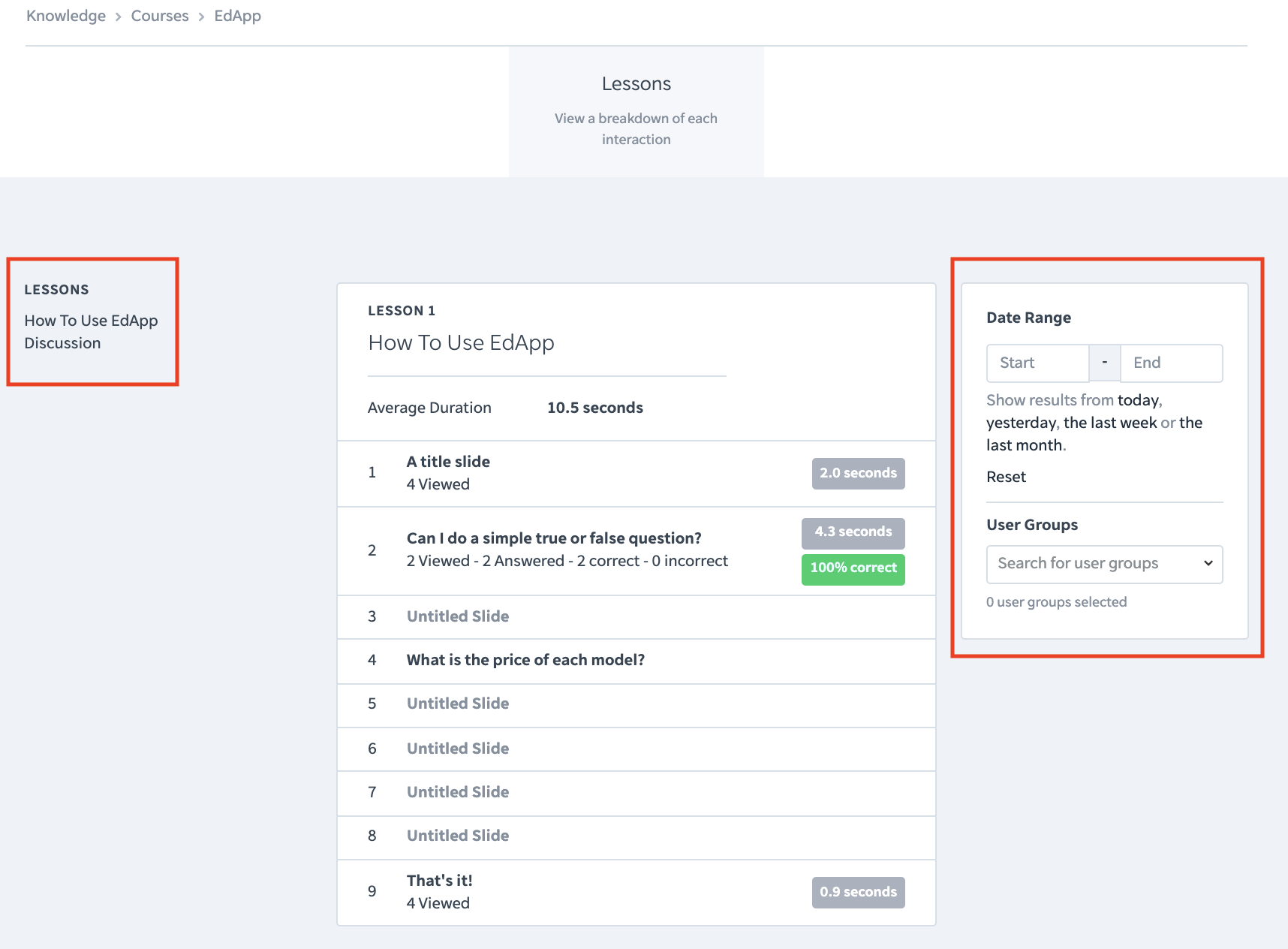Click the 100% correct badge
Image resolution: width=1288 pixels, height=949 pixels.
853,569
